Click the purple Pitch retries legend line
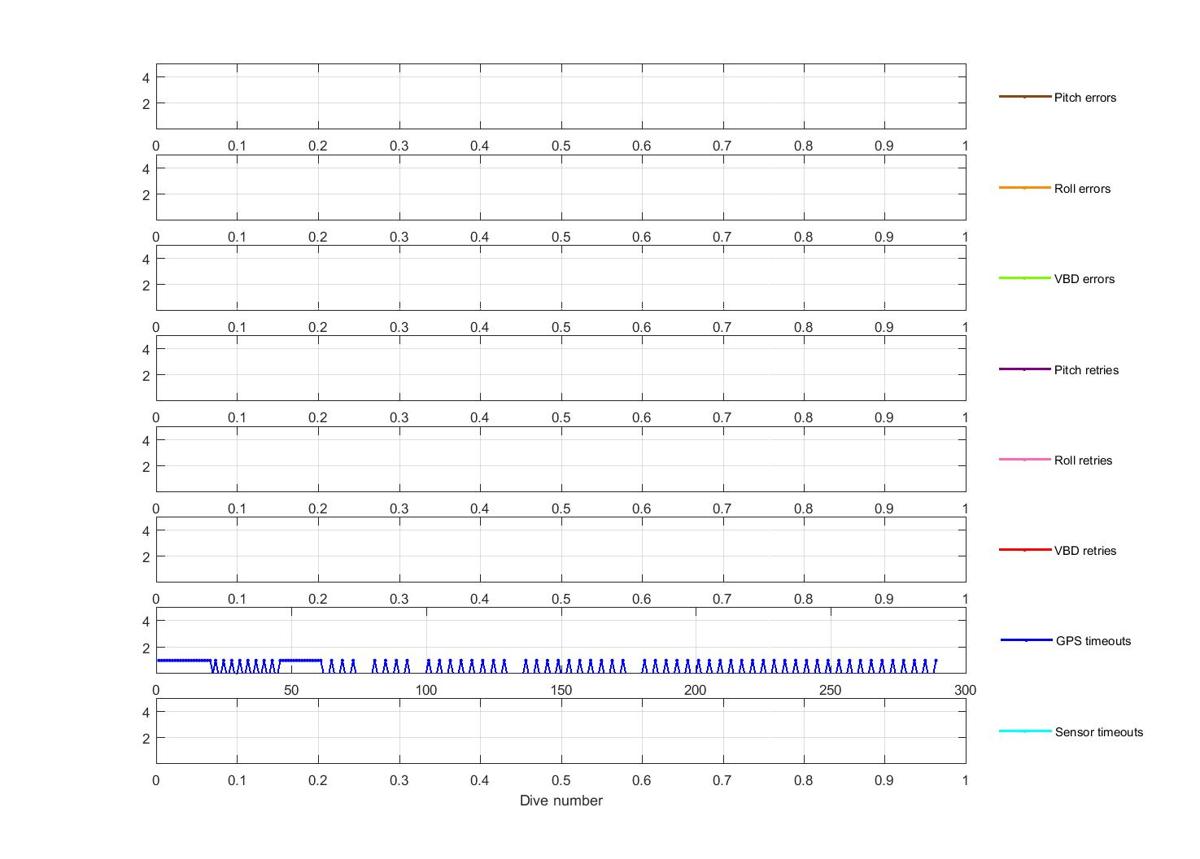Viewport: 1200px width, 859px height. [1025, 369]
